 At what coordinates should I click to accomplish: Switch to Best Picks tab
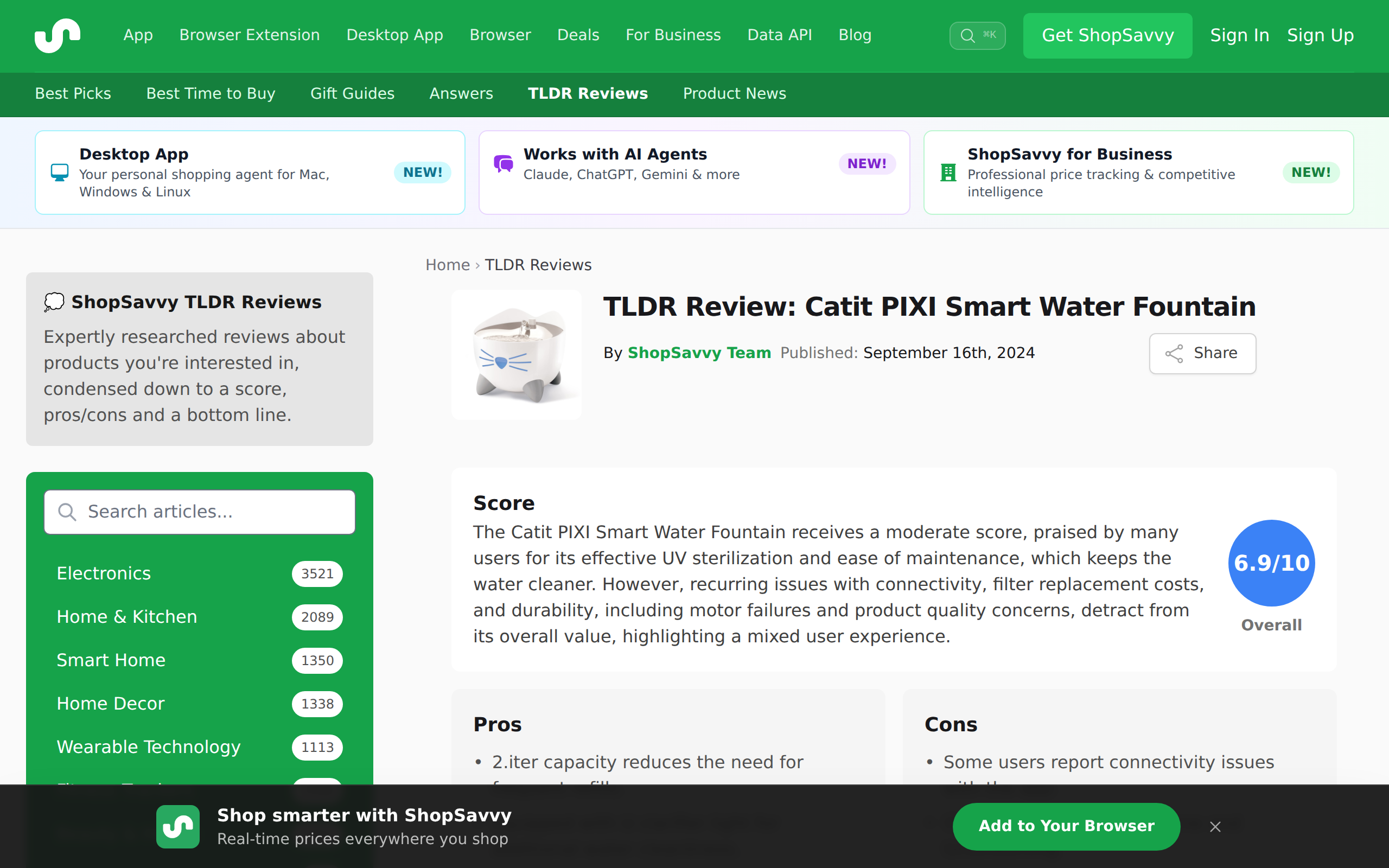[73, 93]
